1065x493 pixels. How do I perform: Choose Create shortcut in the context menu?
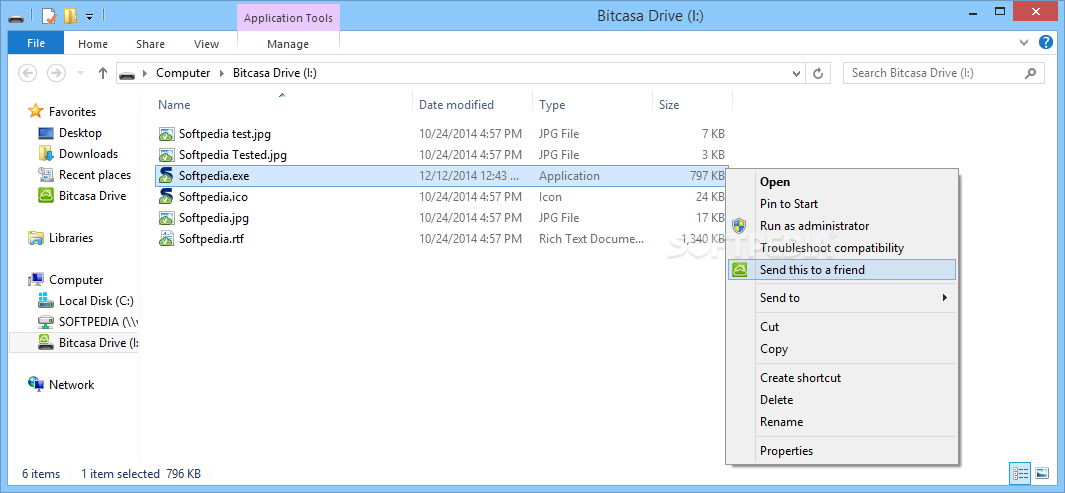click(x=801, y=378)
